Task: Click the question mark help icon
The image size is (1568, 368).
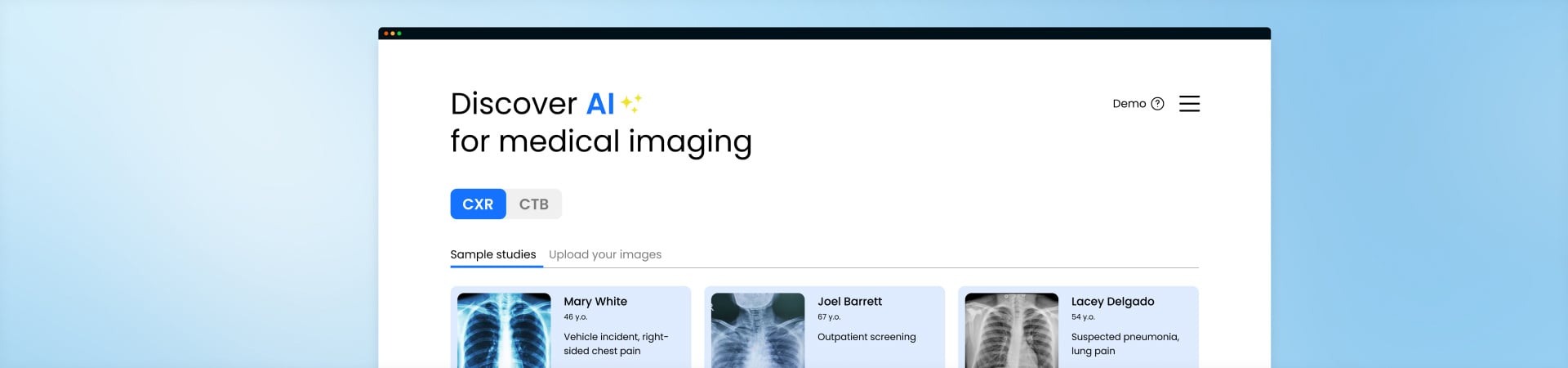Action: click(x=1157, y=104)
